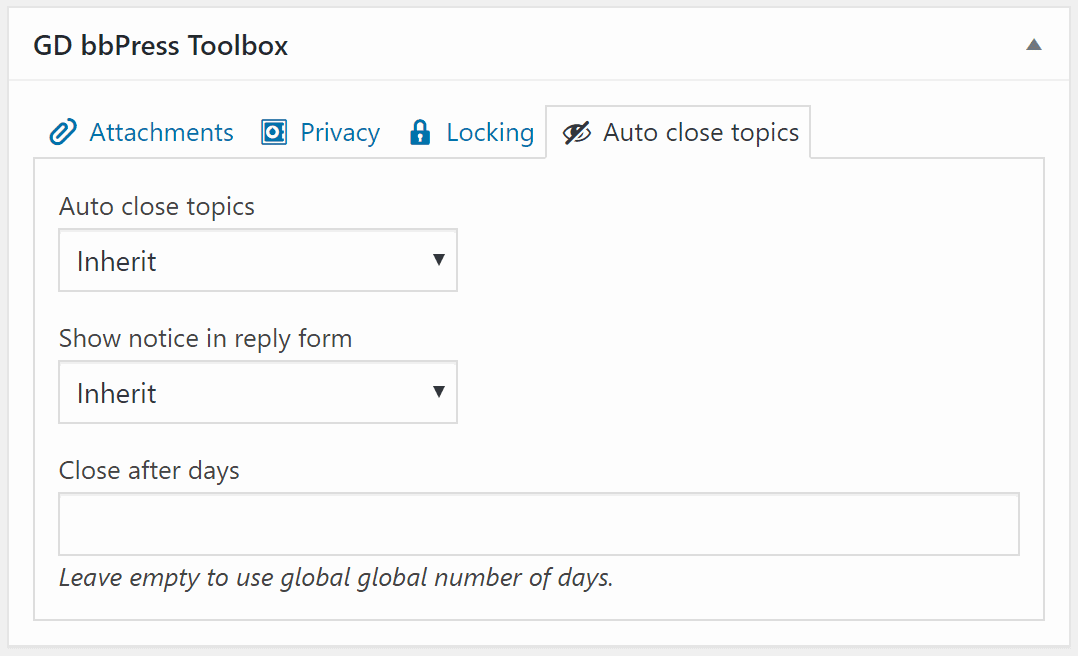Click the GD bbPress Toolbox heading
This screenshot has width=1078, height=656.
pos(161,45)
